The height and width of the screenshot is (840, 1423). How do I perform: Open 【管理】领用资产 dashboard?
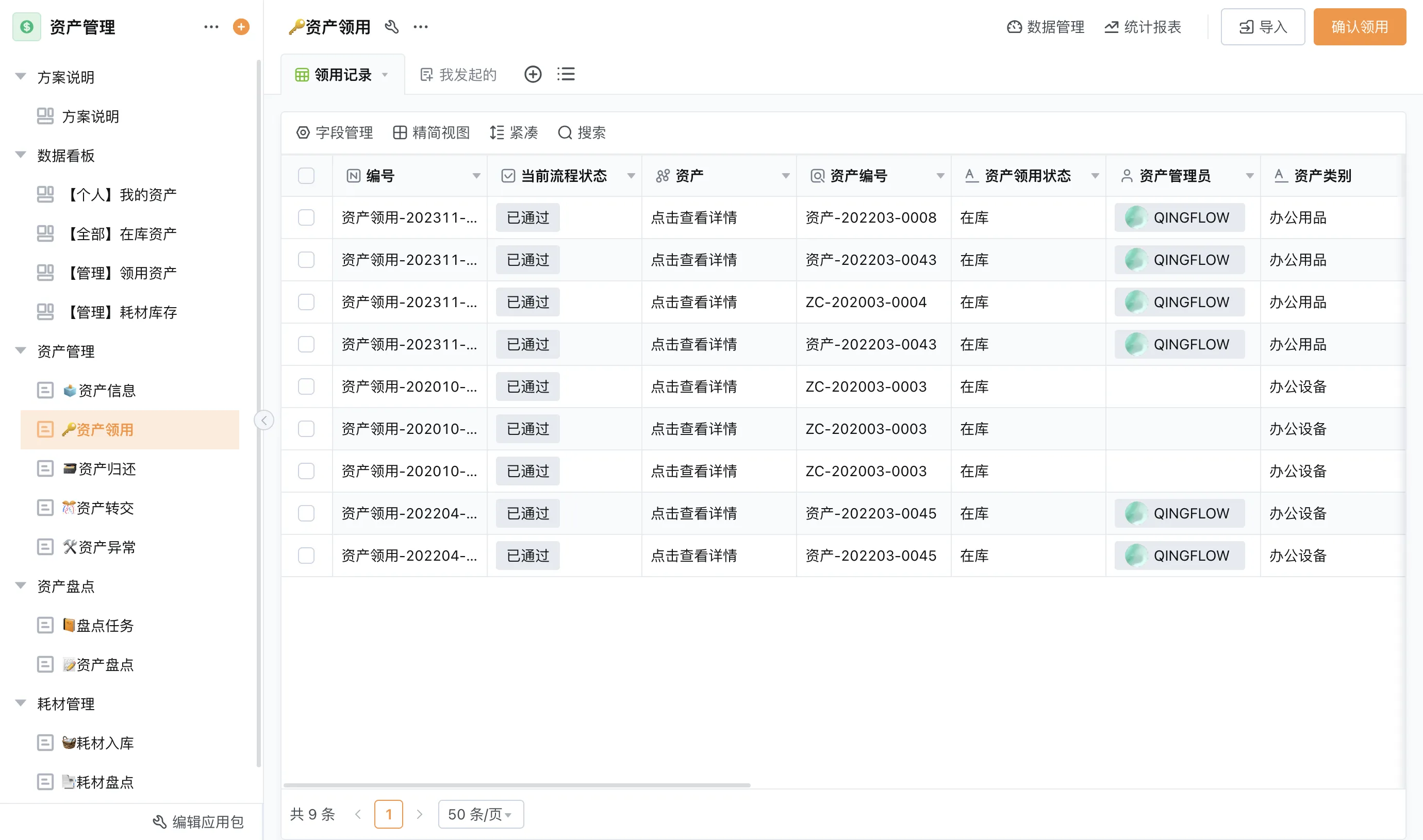[x=130, y=273]
